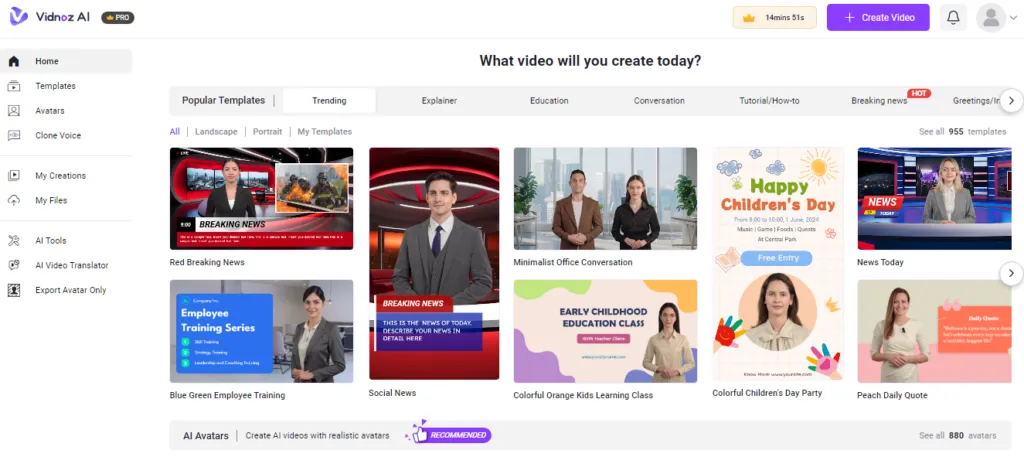
Task: Open the Tutorial/How-to tab
Action: (769, 101)
